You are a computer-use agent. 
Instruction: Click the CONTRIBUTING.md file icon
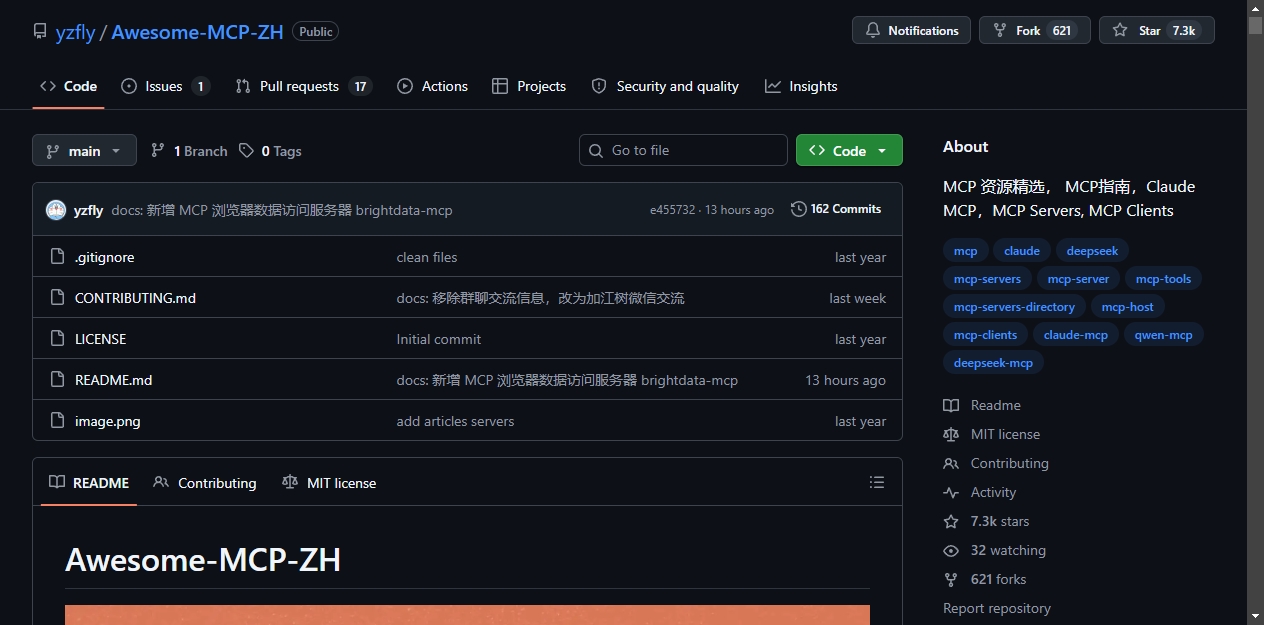tap(57, 298)
